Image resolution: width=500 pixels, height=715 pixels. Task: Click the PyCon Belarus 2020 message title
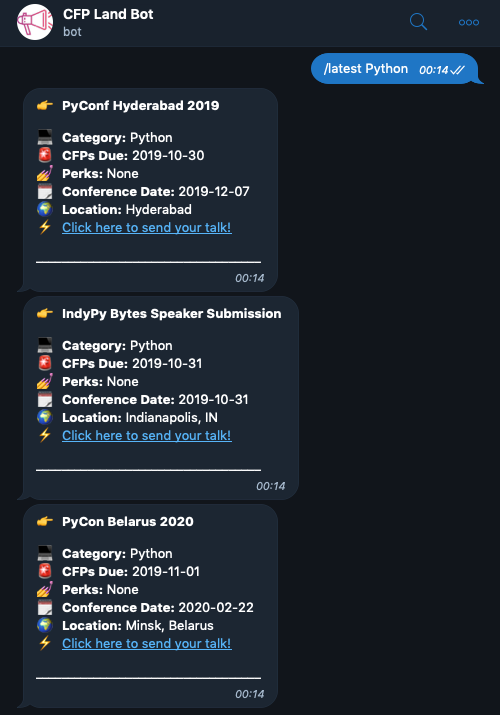[x=128, y=521]
